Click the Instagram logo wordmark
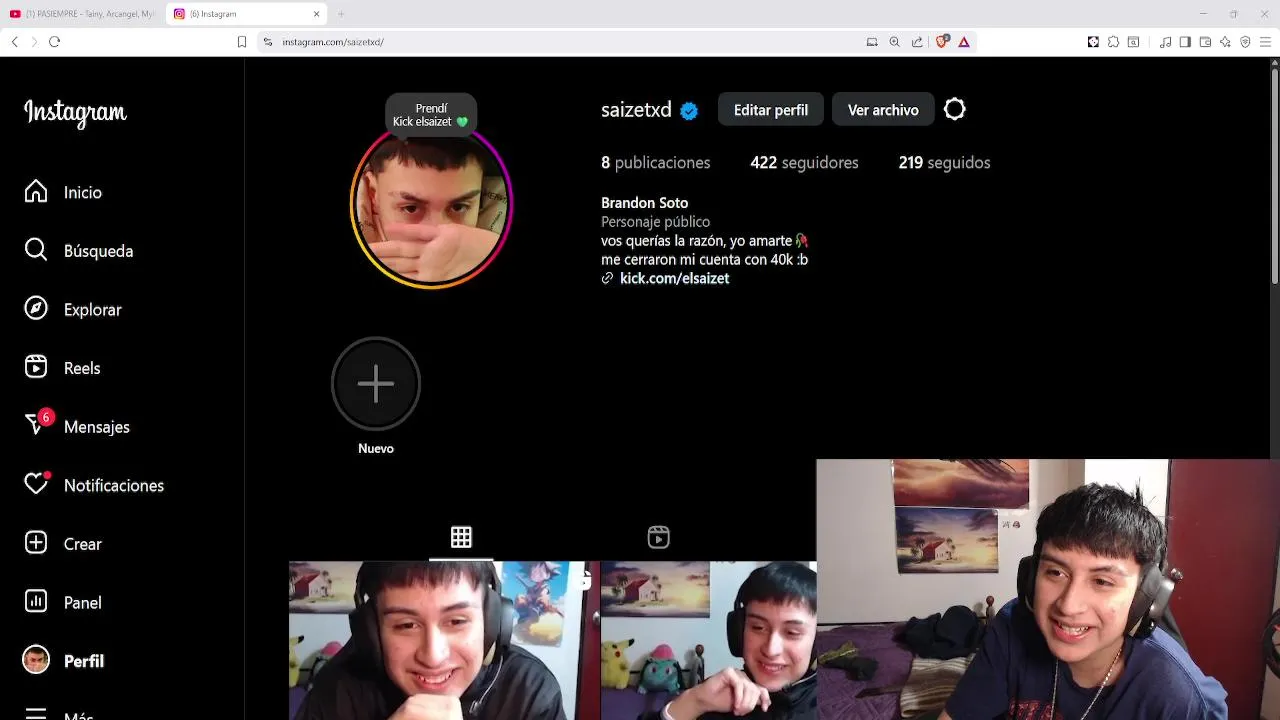The width and height of the screenshot is (1280, 720). tap(75, 113)
